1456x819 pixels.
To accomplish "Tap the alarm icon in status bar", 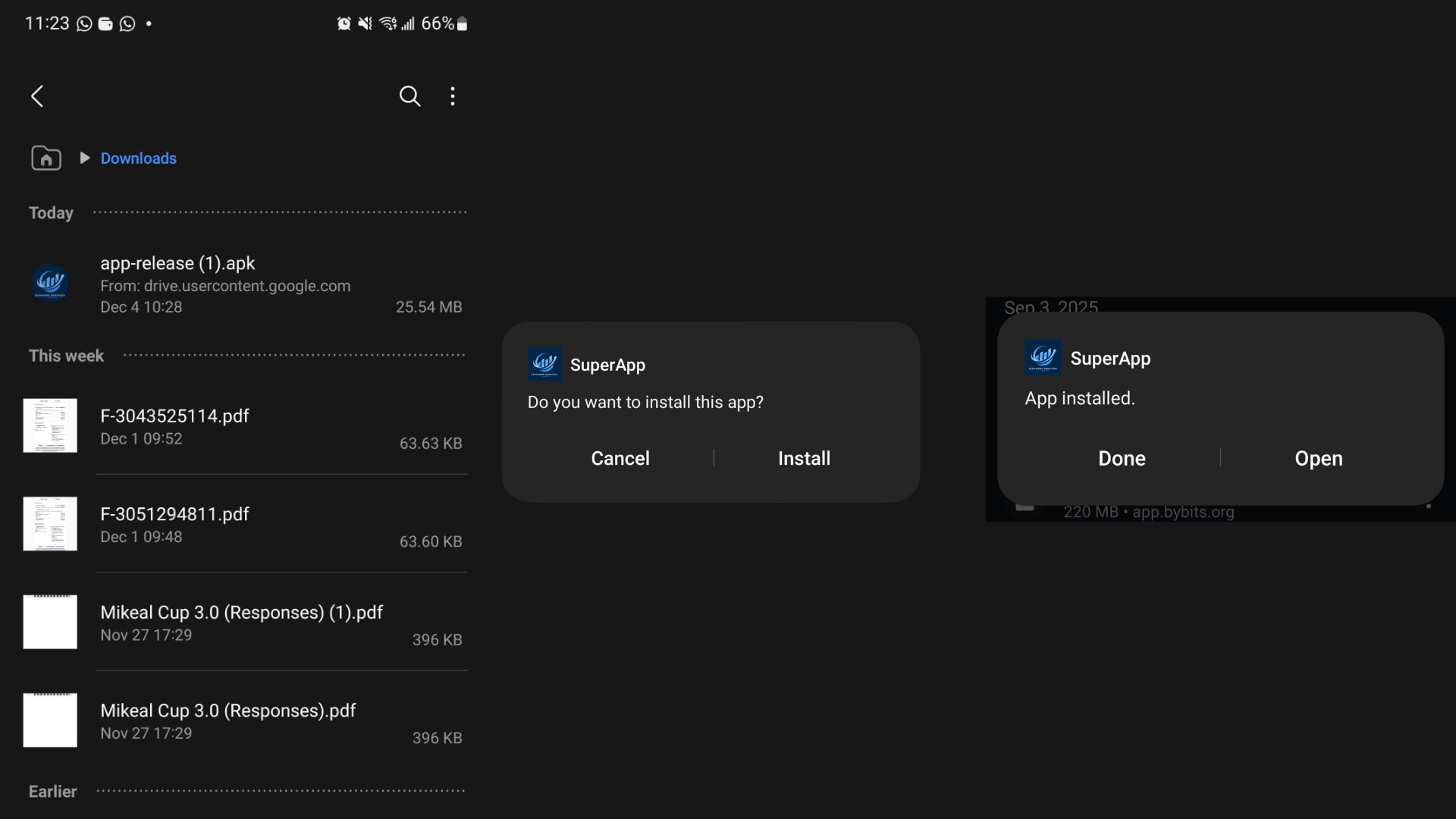I will click(x=344, y=24).
